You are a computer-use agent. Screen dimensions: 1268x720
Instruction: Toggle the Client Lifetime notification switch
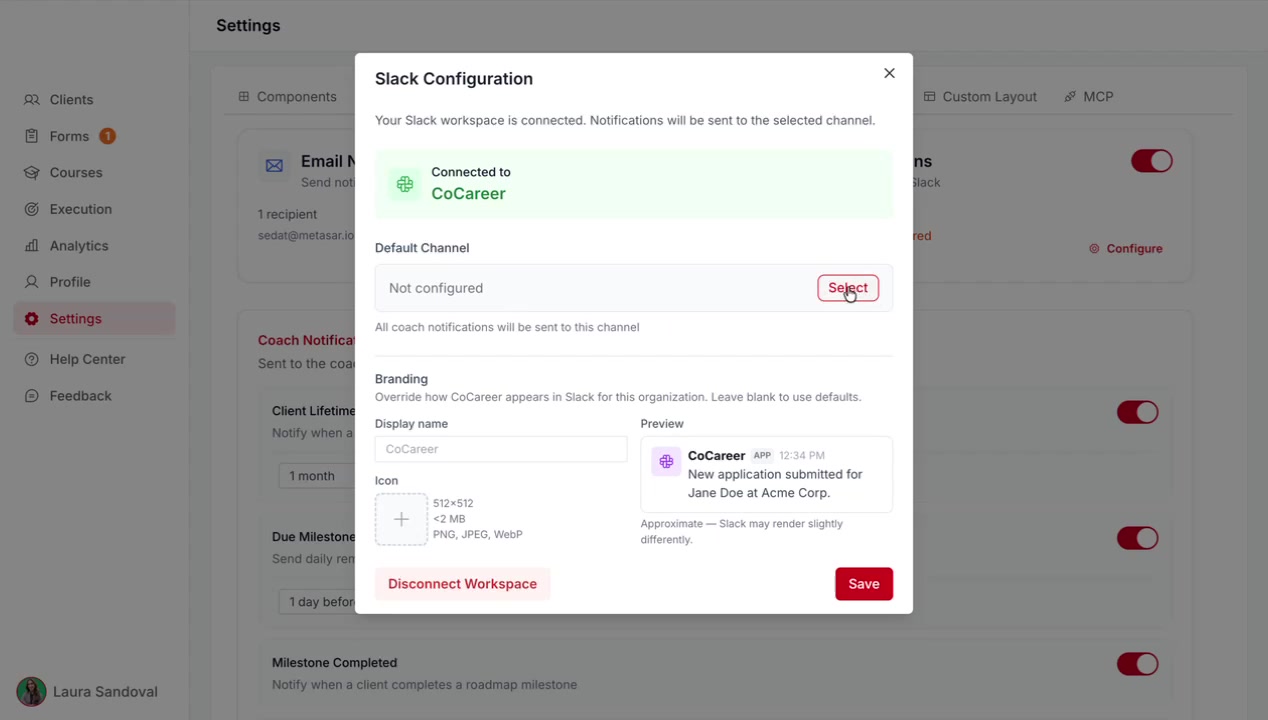(1137, 412)
